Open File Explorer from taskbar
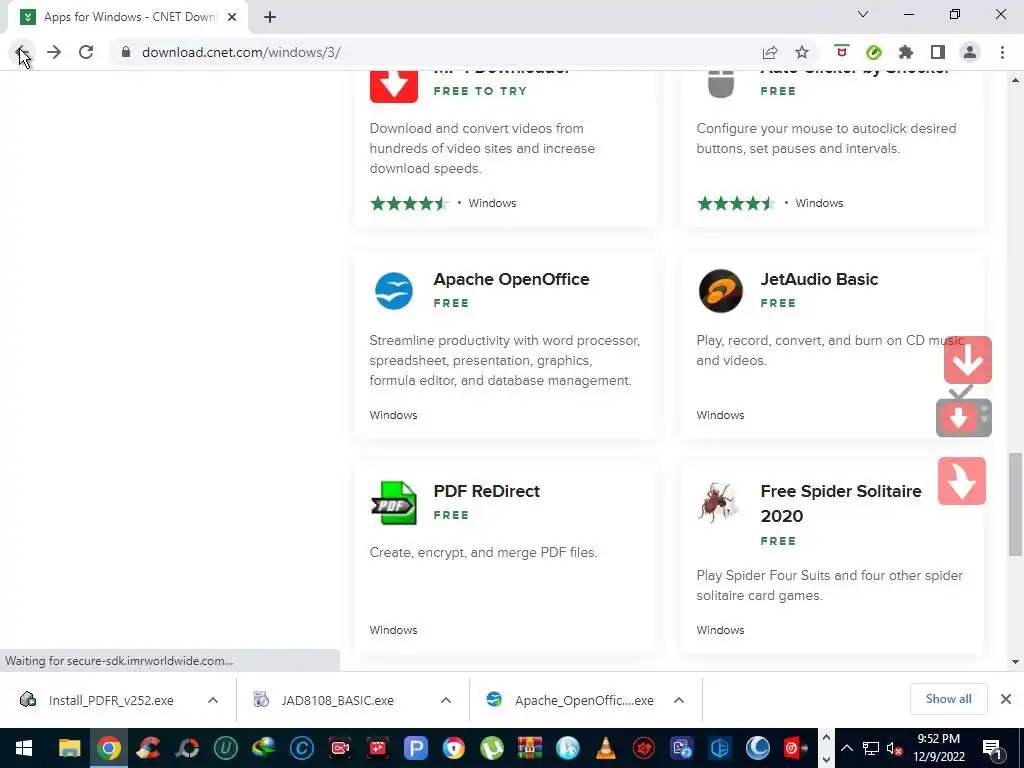 [x=69, y=748]
